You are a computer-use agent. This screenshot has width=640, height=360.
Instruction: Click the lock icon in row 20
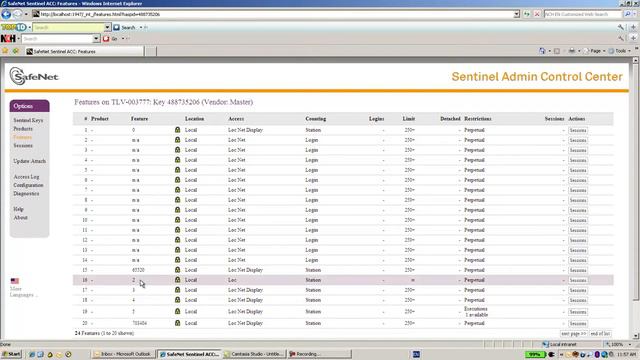[178, 323]
